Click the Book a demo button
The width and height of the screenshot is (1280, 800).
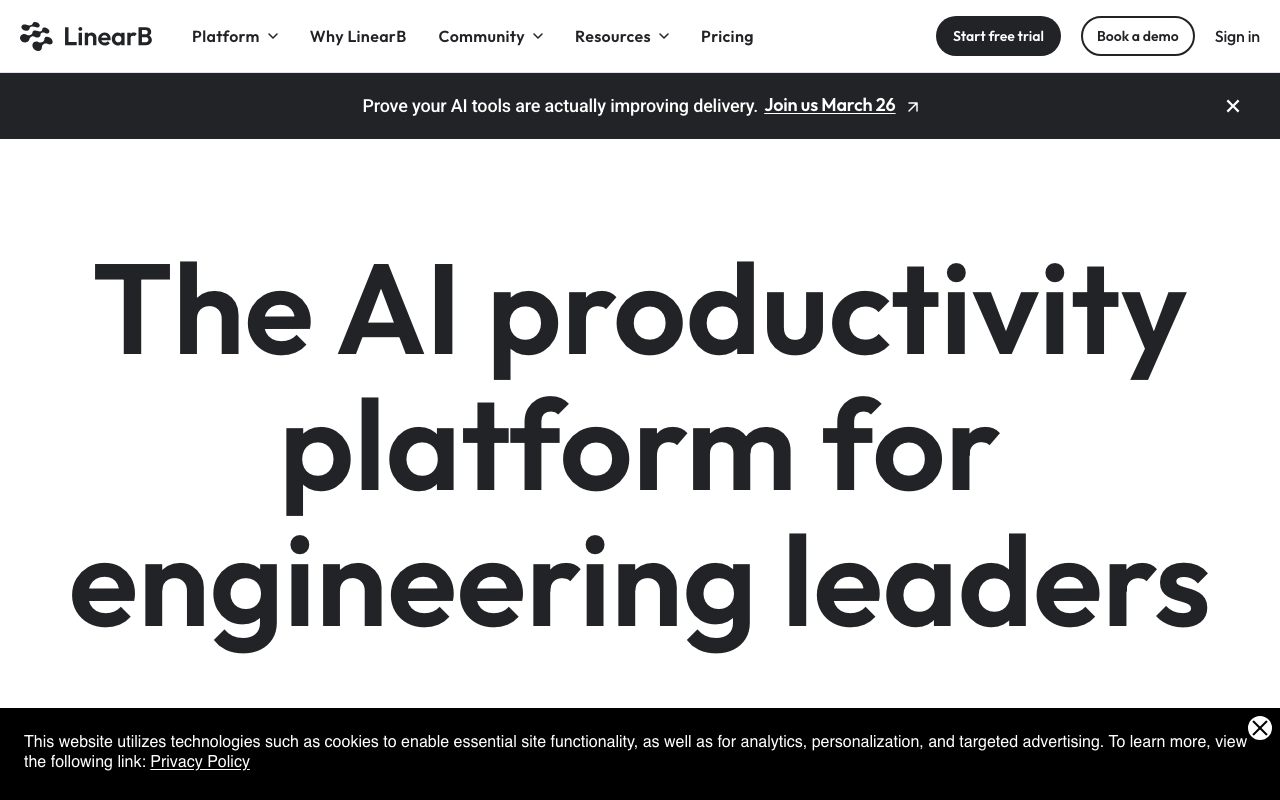coord(1137,36)
